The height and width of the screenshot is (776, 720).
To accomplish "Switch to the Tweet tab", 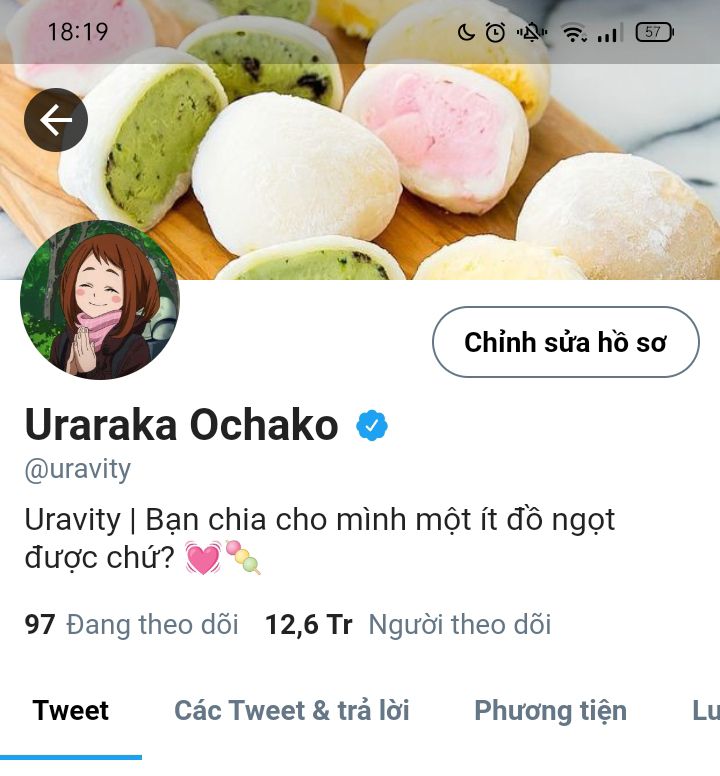I will tap(71, 711).
